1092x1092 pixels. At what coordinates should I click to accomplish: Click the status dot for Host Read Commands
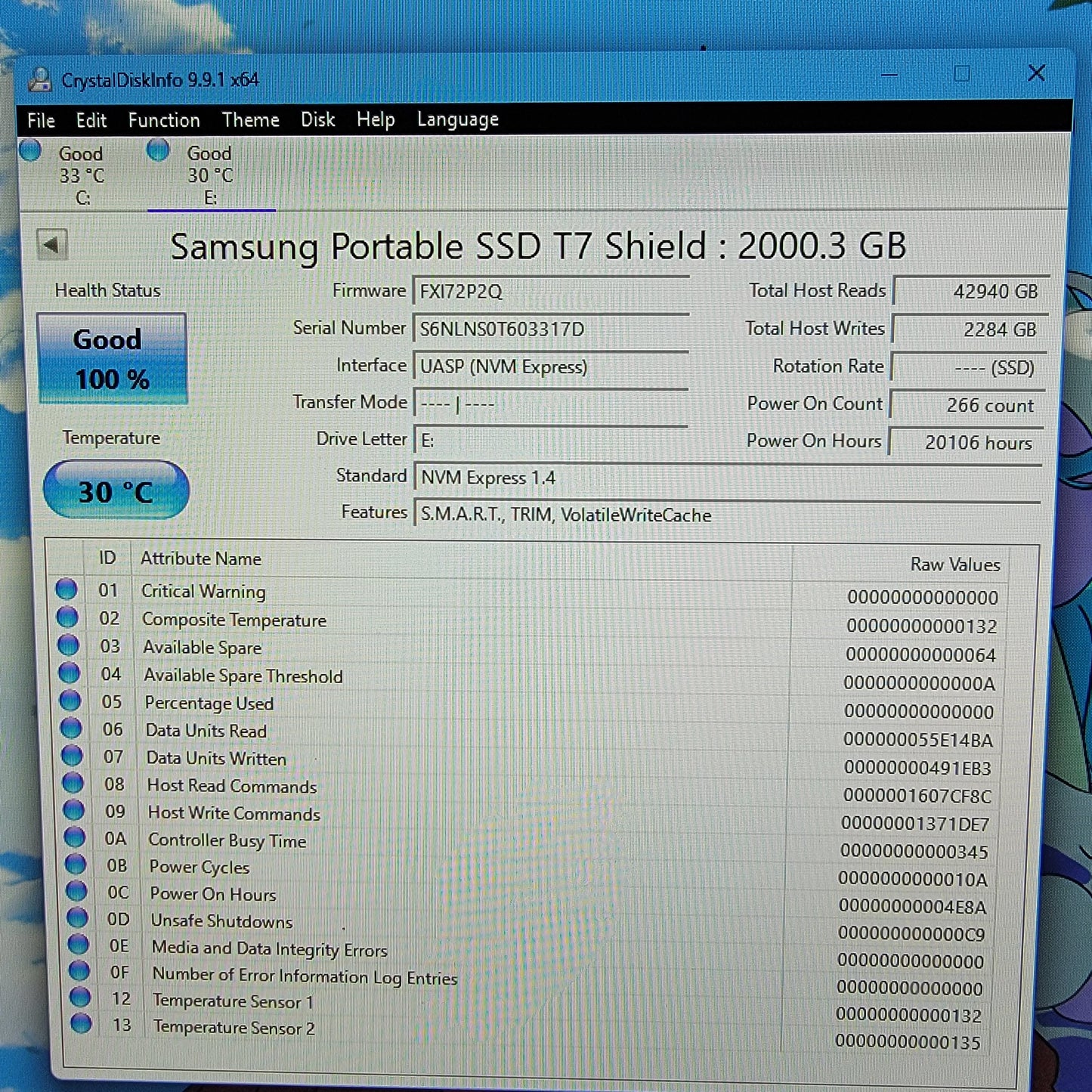pyautogui.click(x=73, y=783)
